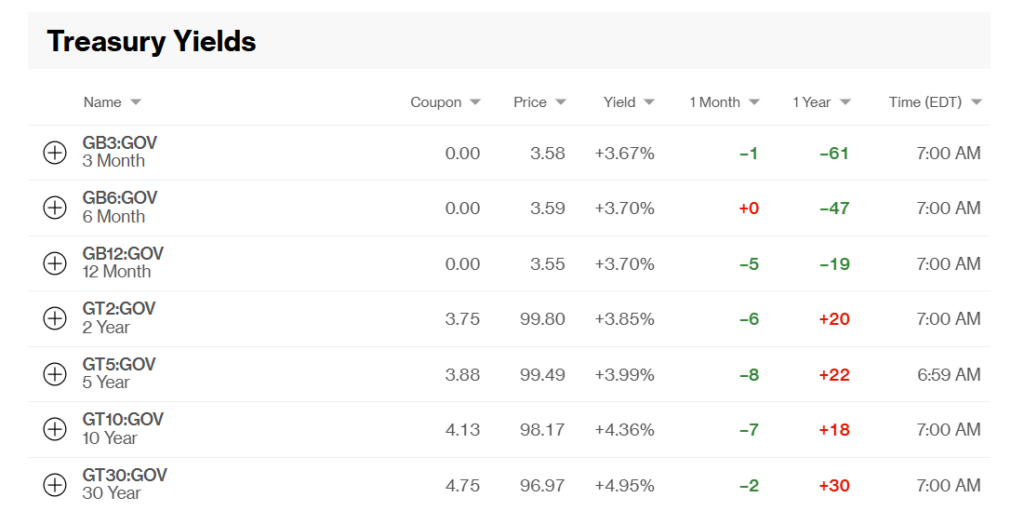Open the GT2:GOV 2 Year link
This screenshot has height=511, width=1024.
coord(119,318)
